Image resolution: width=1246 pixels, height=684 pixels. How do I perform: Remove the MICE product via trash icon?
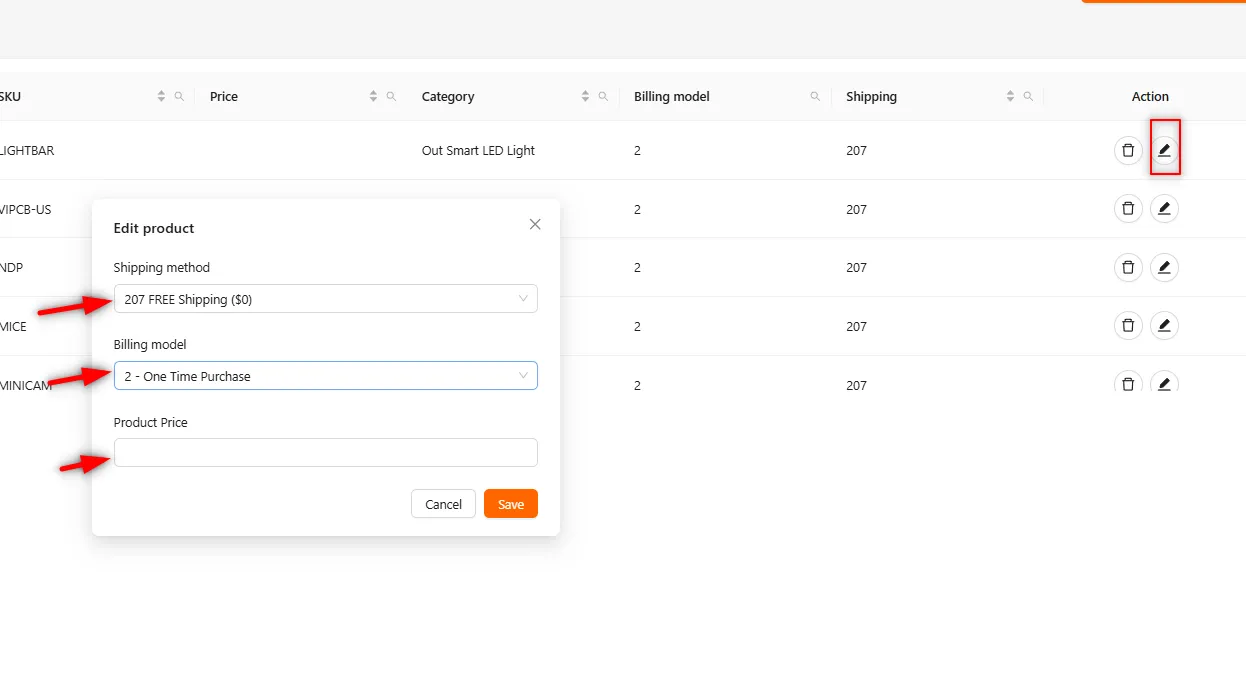(1128, 326)
